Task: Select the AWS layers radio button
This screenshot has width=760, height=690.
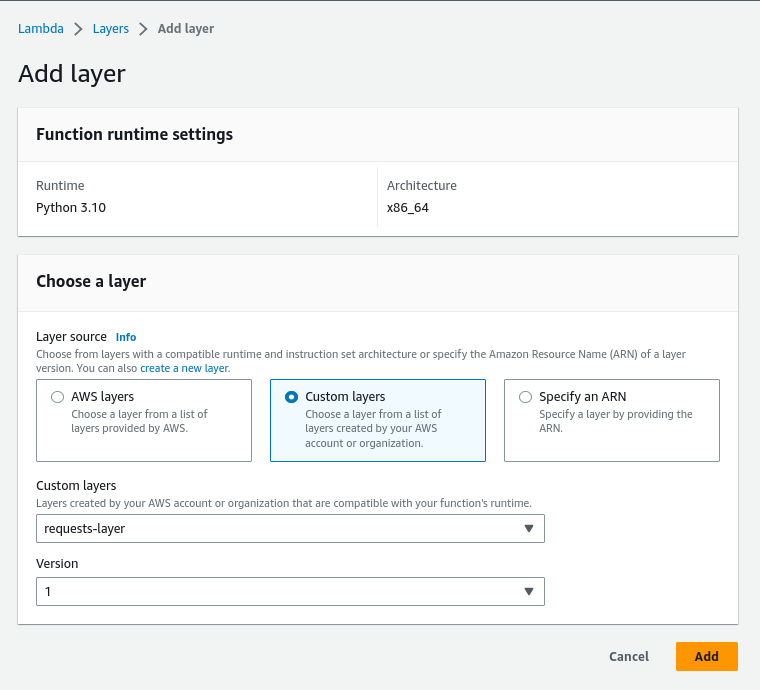Action: click(x=57, y=397)
